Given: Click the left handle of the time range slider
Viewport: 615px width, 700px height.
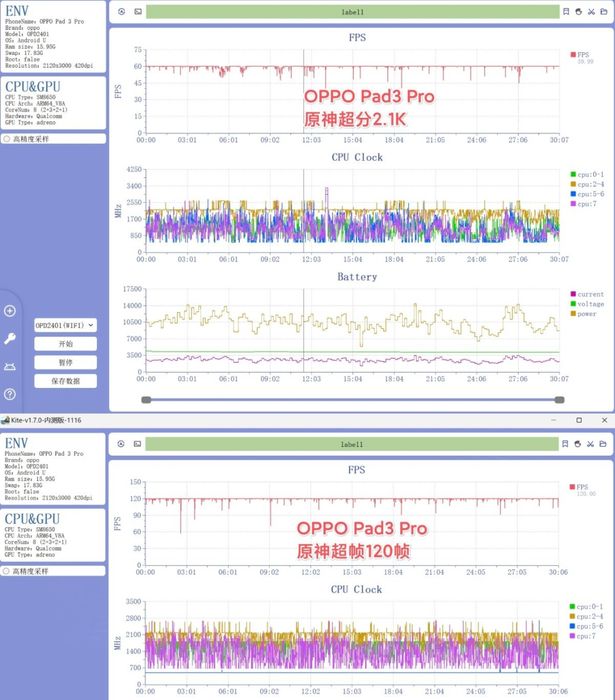Looking at the screenshot, I should [x=146, y=400].
